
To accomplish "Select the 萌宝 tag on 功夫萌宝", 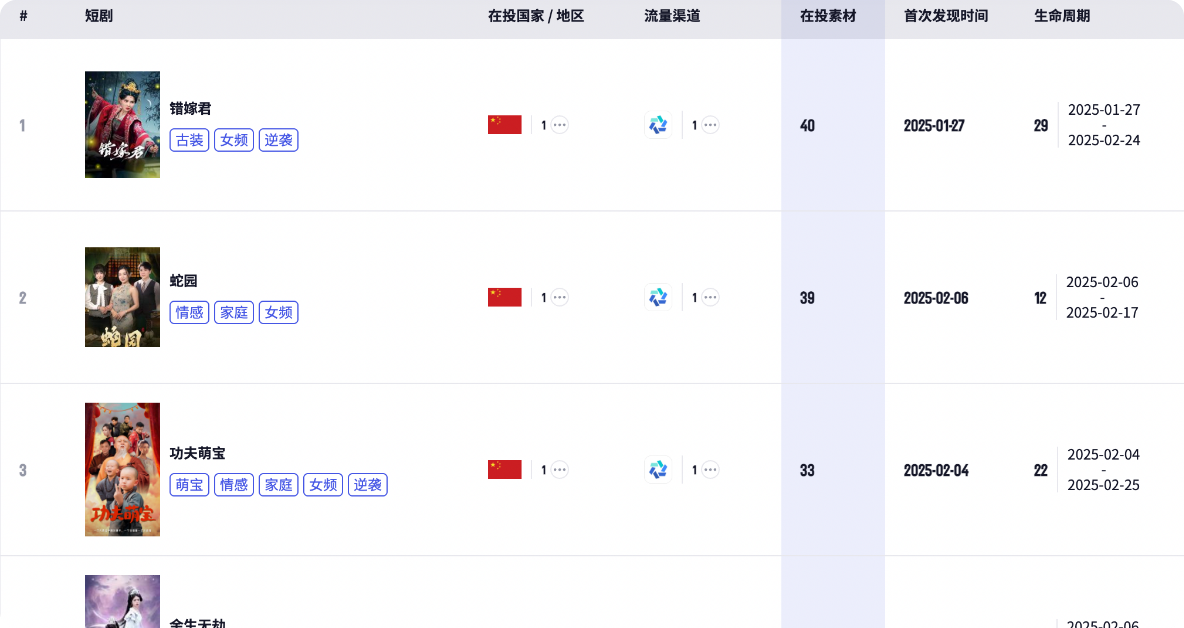I will click(x=190, y=485).
